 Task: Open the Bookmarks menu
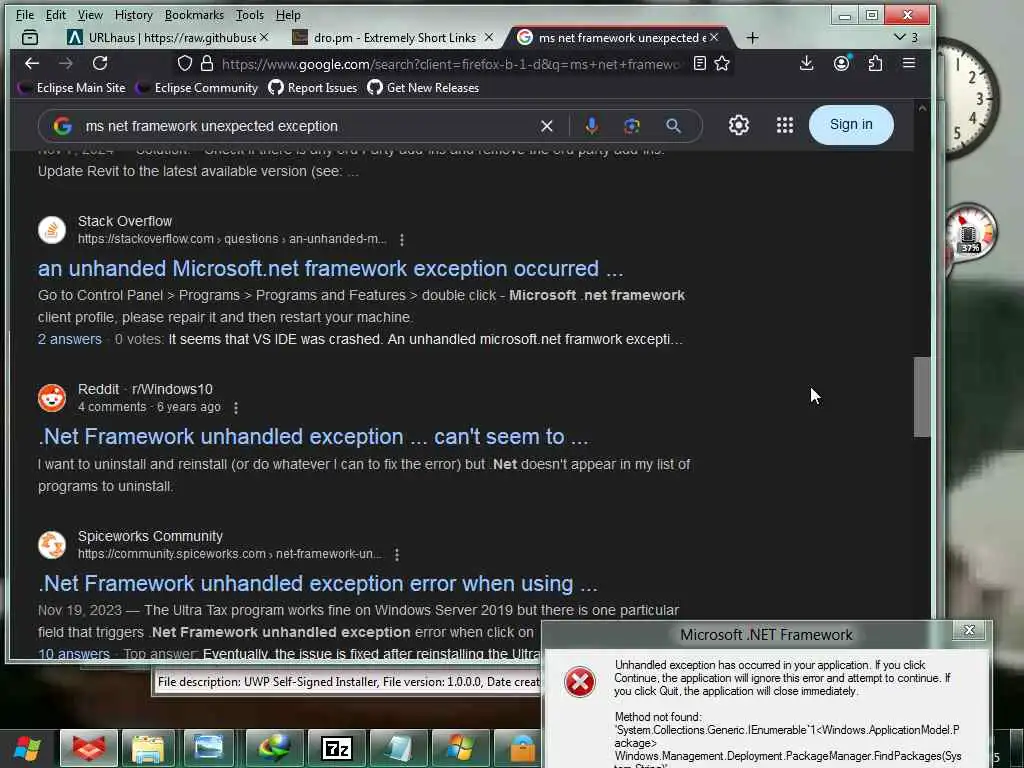tap(194, 14)
